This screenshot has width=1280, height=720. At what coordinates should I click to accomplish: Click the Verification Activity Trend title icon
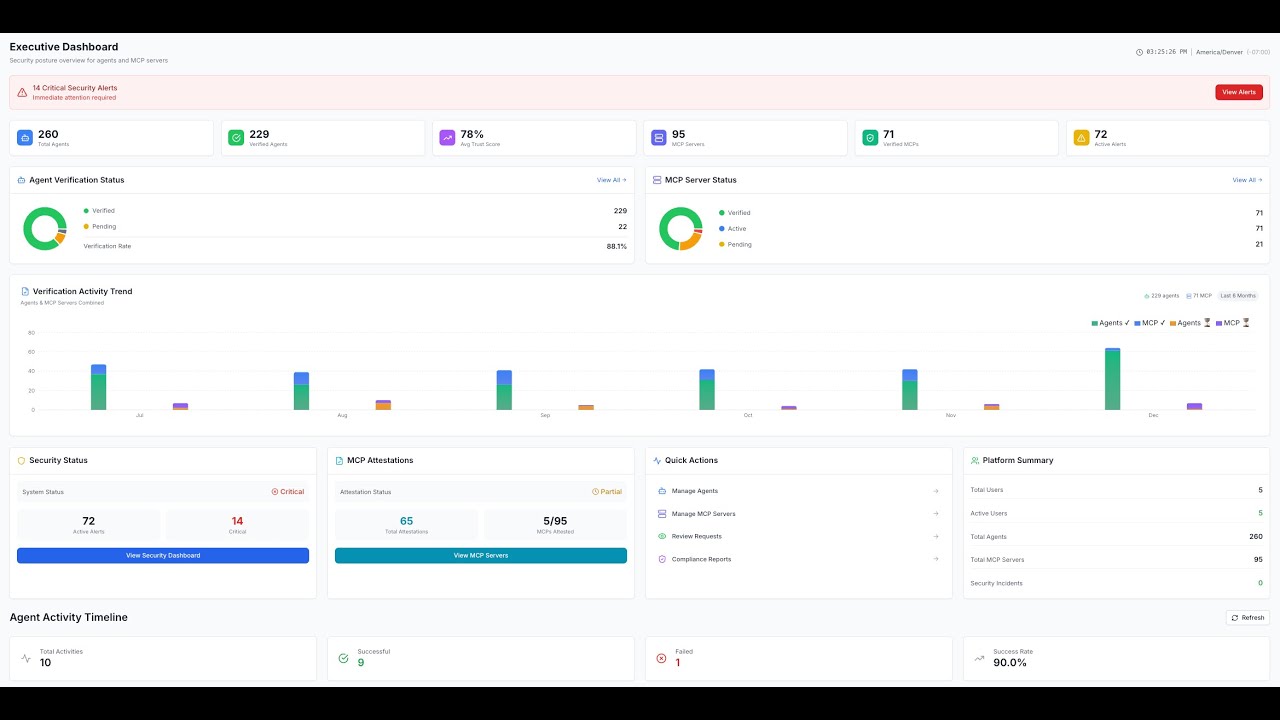[x=25, y=292]
